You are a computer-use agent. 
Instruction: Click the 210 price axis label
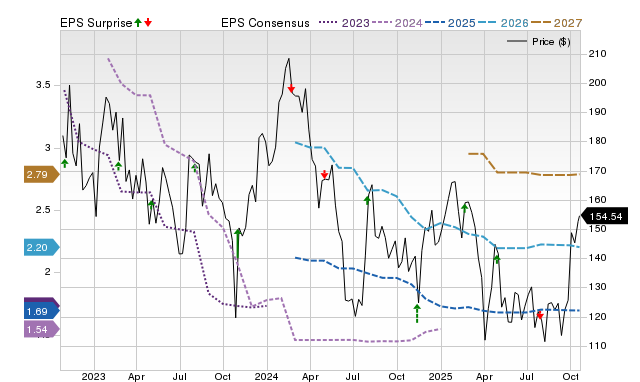(597, 54)
